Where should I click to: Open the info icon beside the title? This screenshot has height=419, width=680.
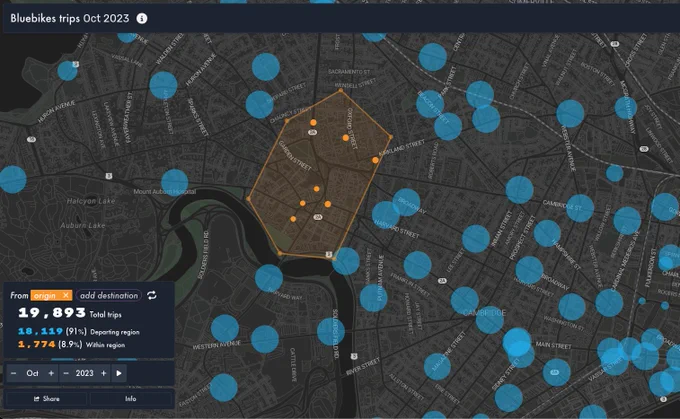click(142, 18)
